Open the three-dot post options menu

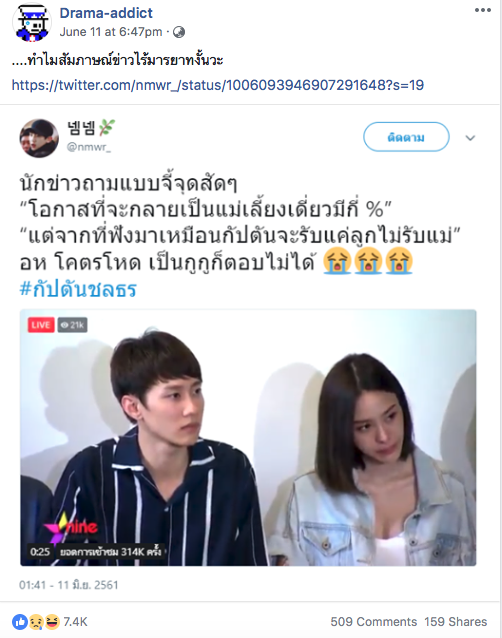482,10
